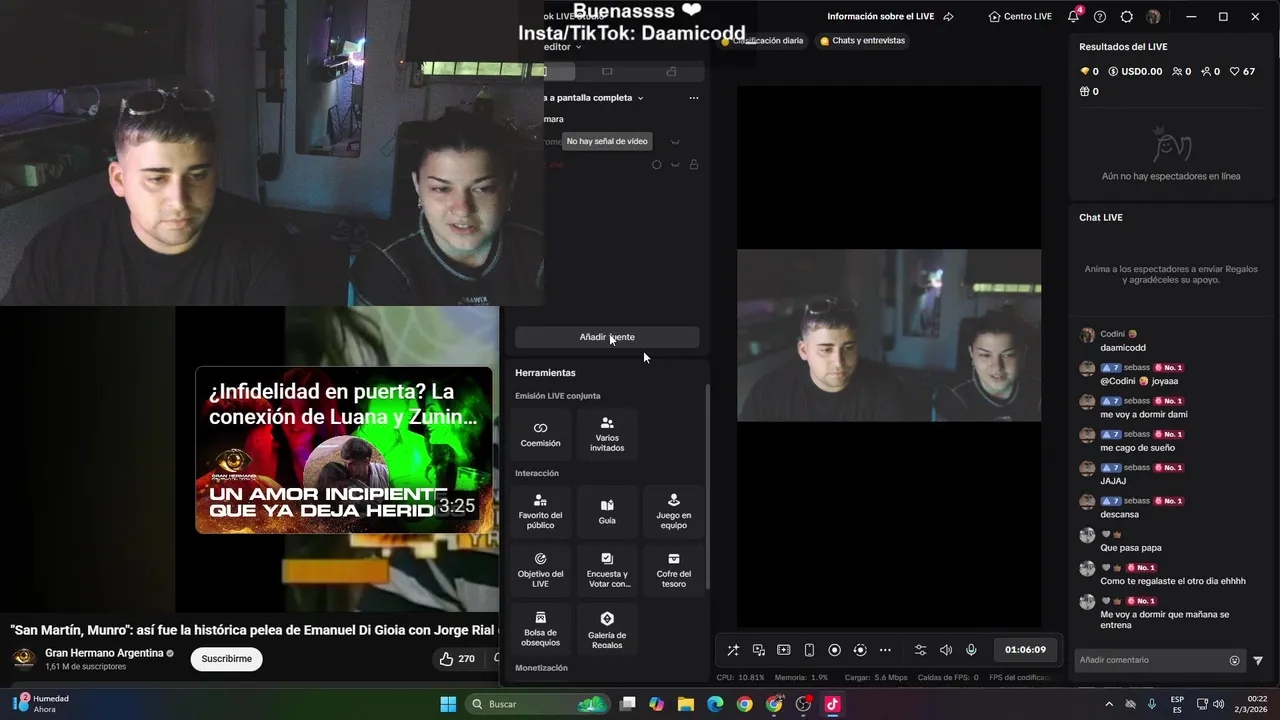Open the magic wand effects tool
This screenshot has width=1280, height=720.
[x=733, y=650]
